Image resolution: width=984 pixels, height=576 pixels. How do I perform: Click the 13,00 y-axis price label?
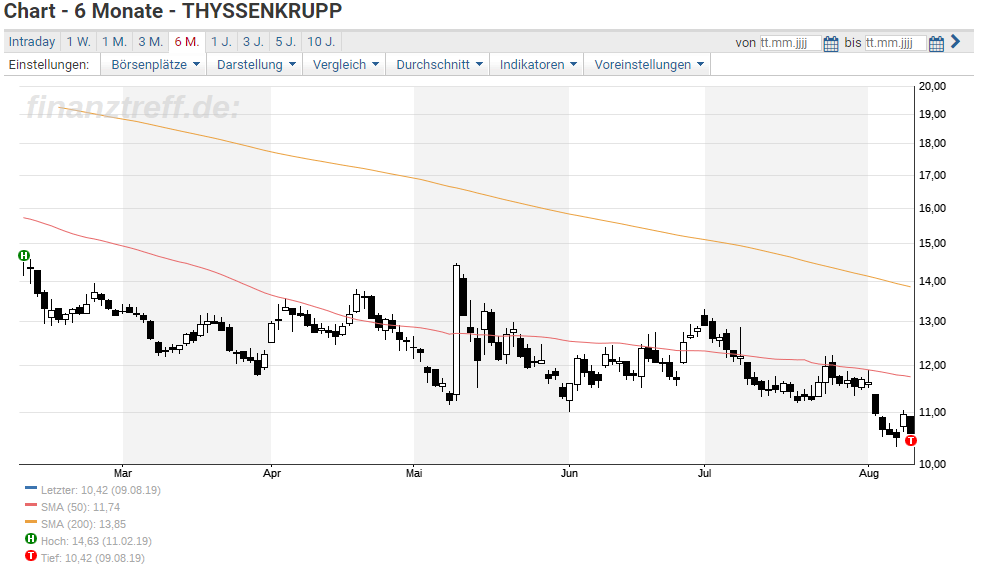pyautogui.click(x=932, y=321)
